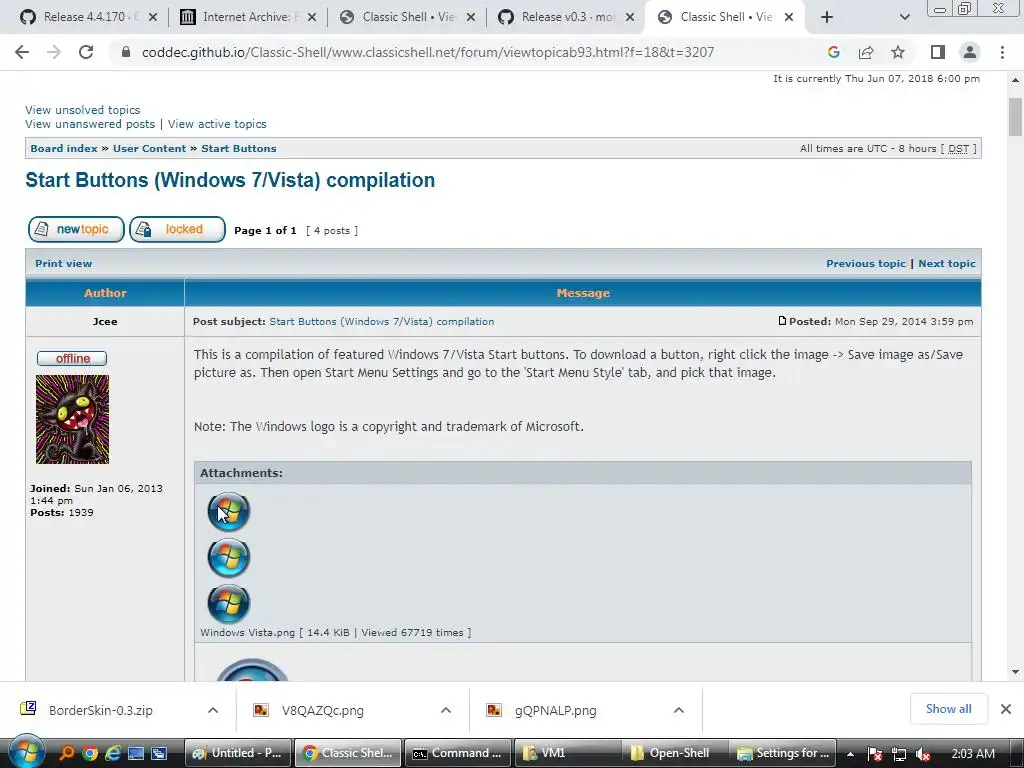This screenshot has height=768, width=1024.
Task: Open the post subject link
Action: click(x=381, y=321)
